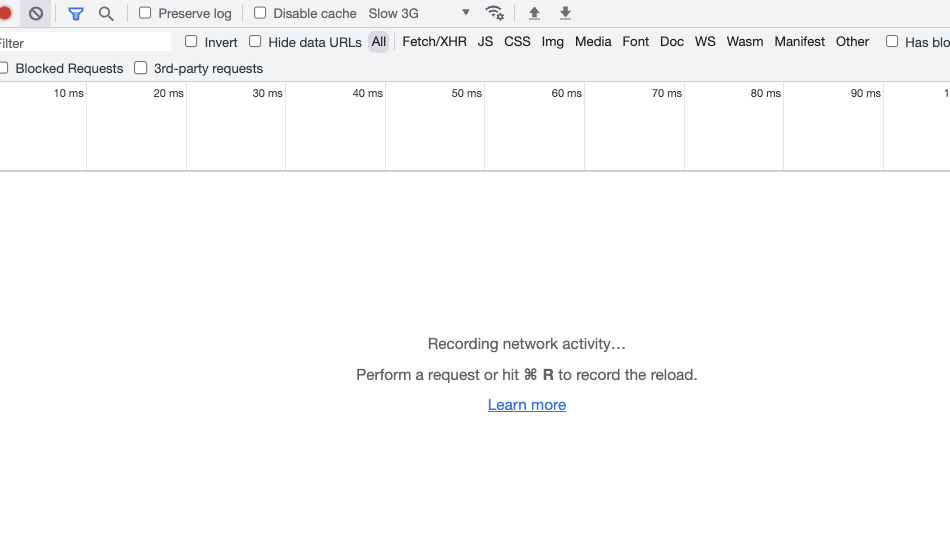Enable the Preserve log checkbox
The width and height of the screenshot is (950, 546).
pos(145,13)
